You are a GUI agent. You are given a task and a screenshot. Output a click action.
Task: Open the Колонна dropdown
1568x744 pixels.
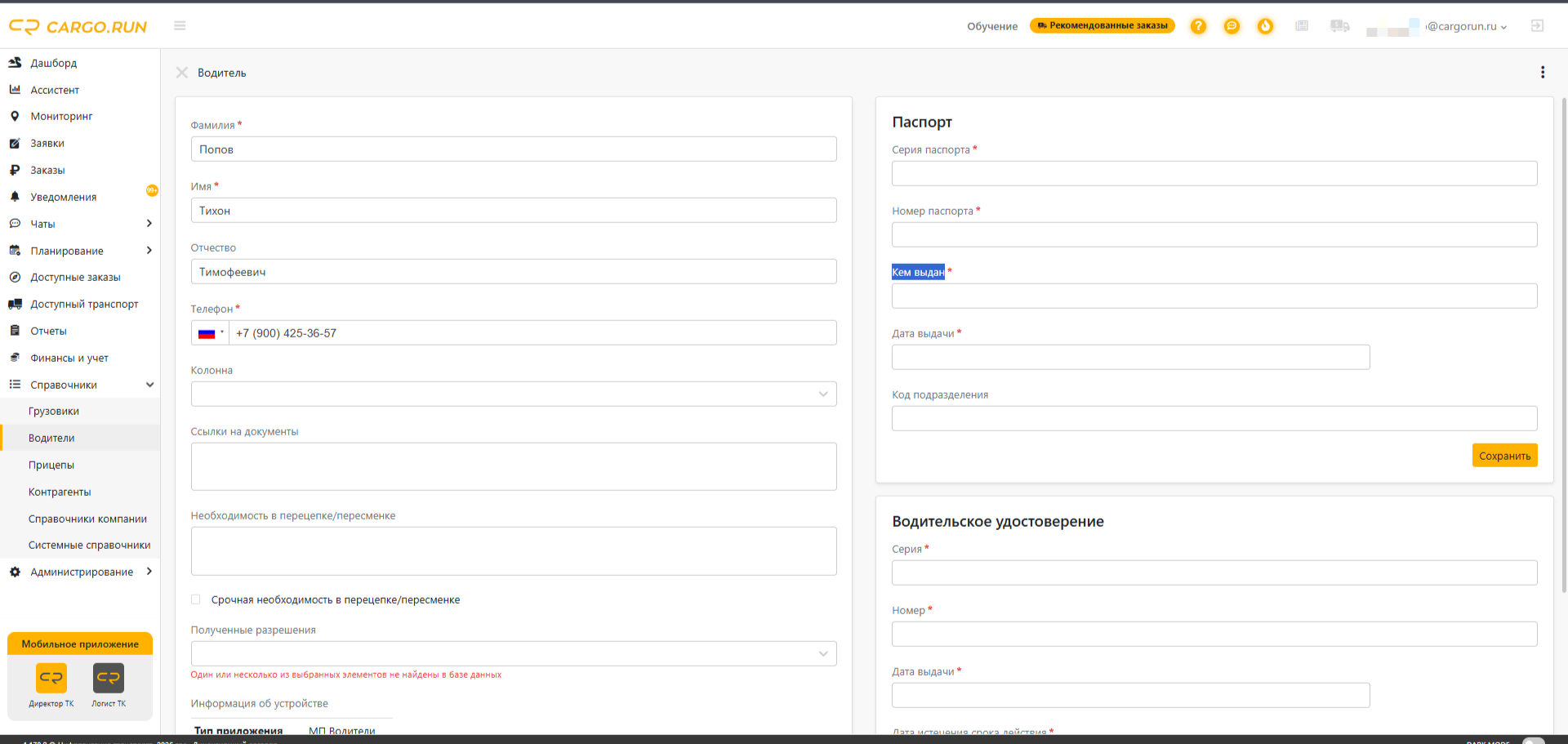point(514,394)
